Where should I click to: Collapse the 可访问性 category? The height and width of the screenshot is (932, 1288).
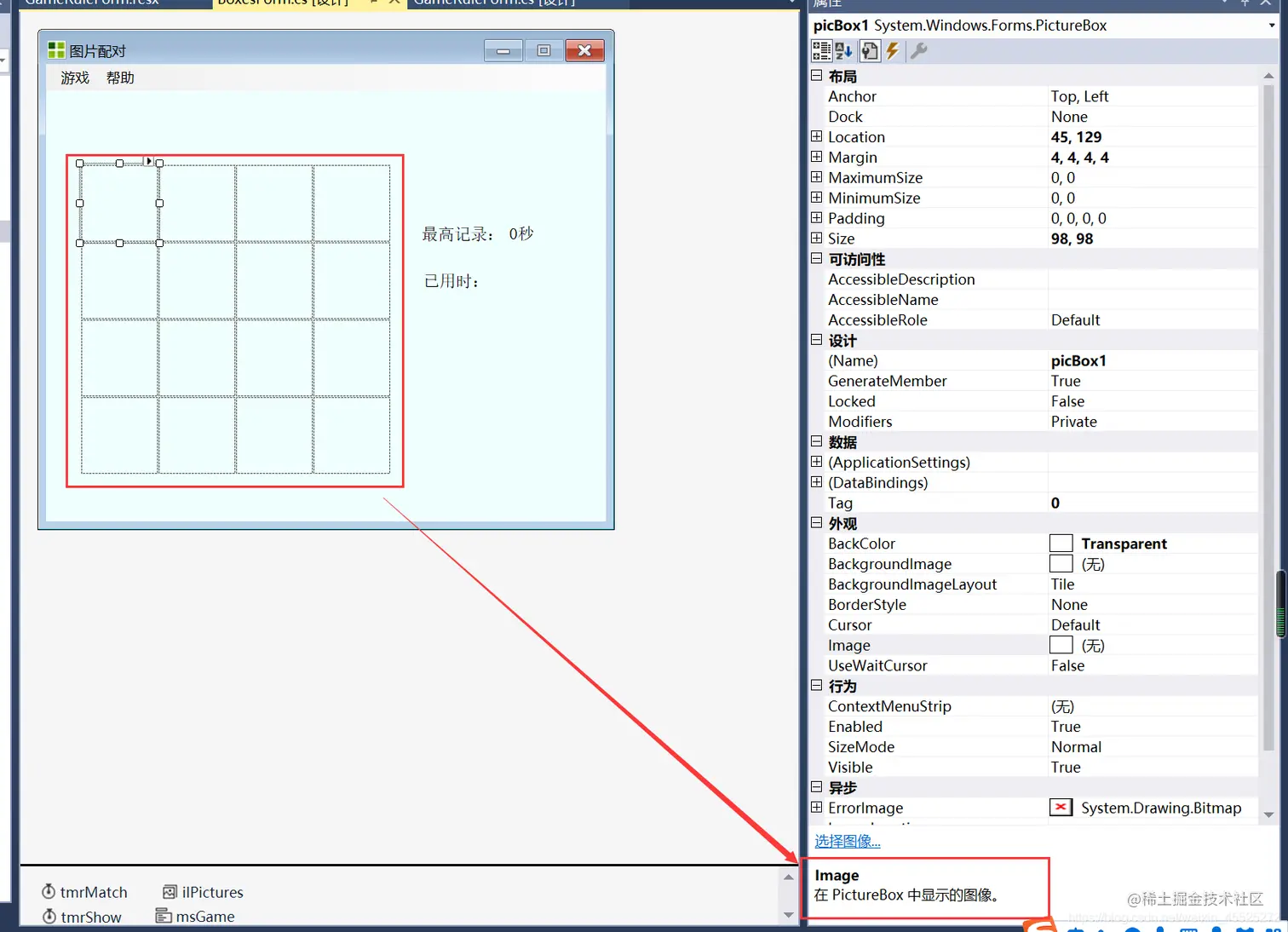(816, 258)
